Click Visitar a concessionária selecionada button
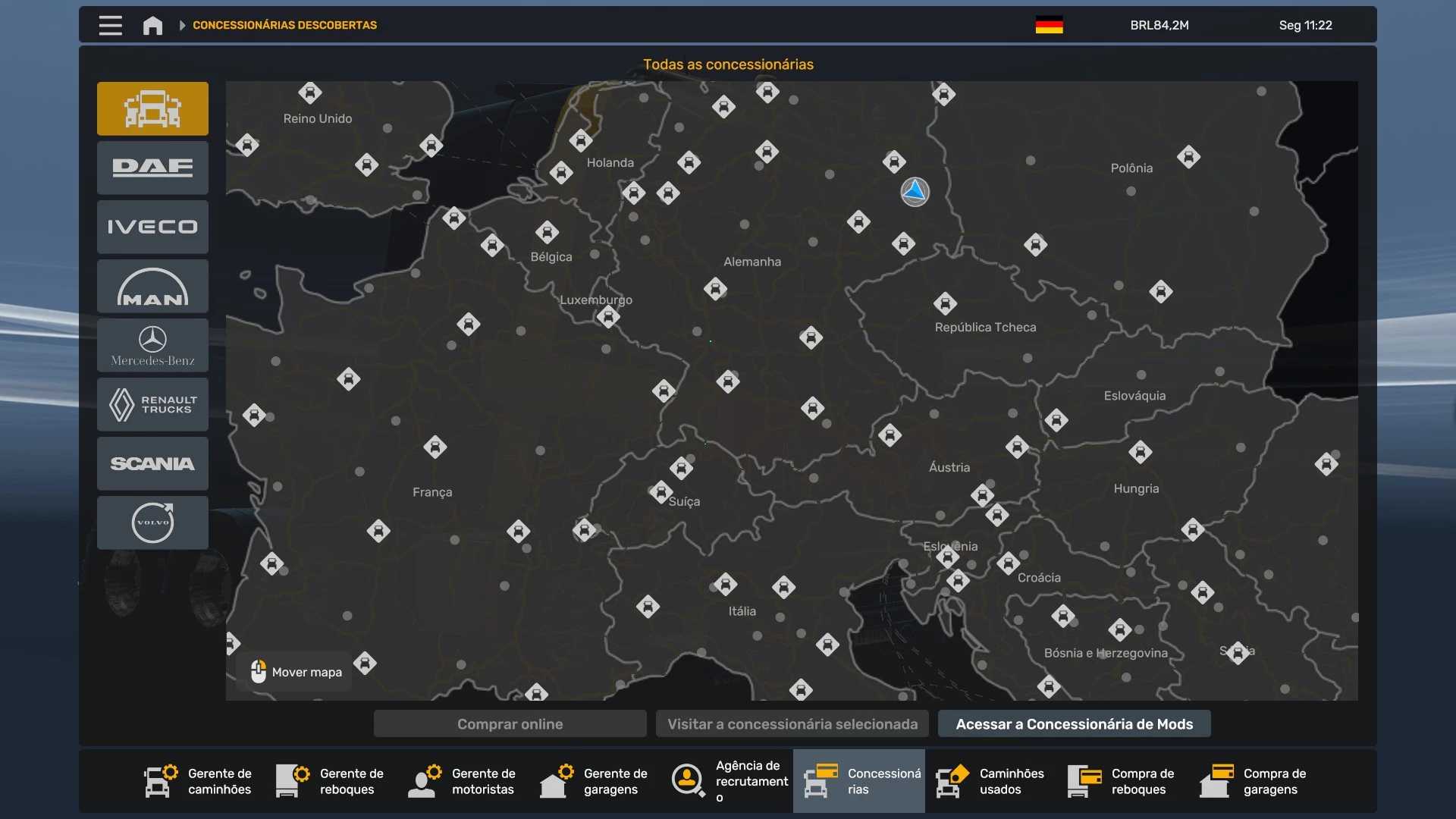The image size is (1456, 819). click(792, 724)
